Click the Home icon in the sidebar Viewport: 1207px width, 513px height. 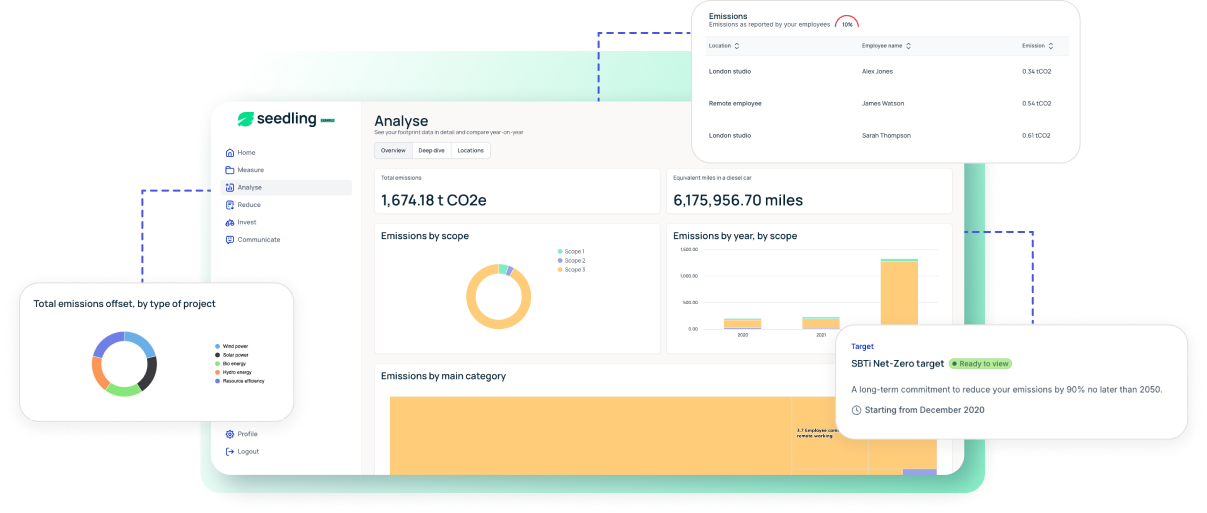click(x=230, y=153)
